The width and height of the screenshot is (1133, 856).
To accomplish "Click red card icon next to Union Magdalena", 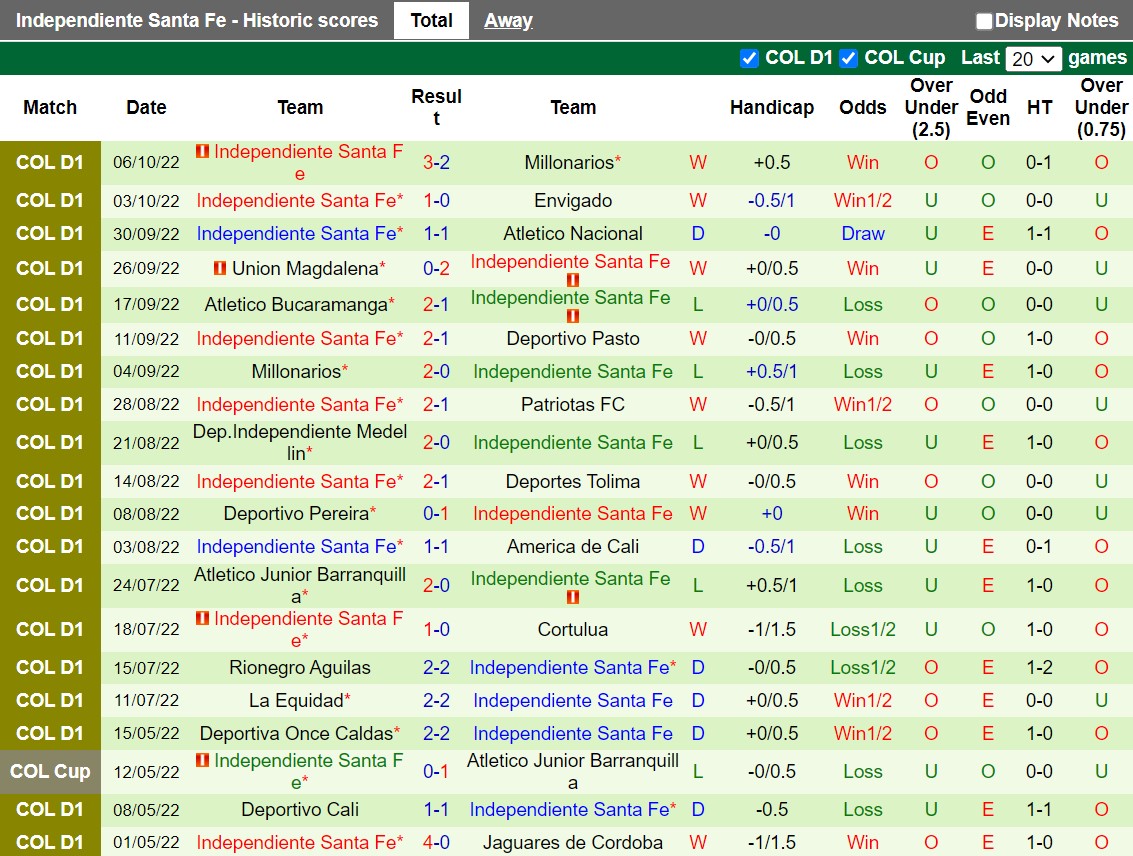I will [220, 268].
